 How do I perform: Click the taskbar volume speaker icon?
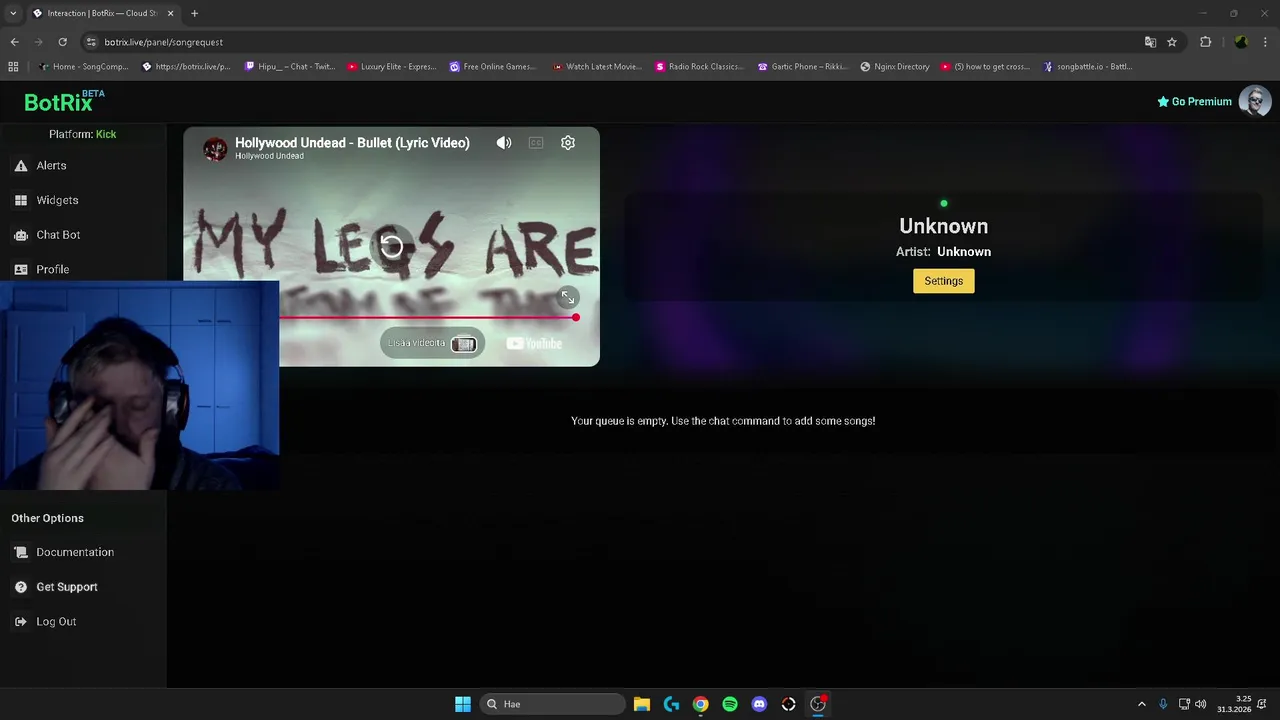(x=1200, y=704)
